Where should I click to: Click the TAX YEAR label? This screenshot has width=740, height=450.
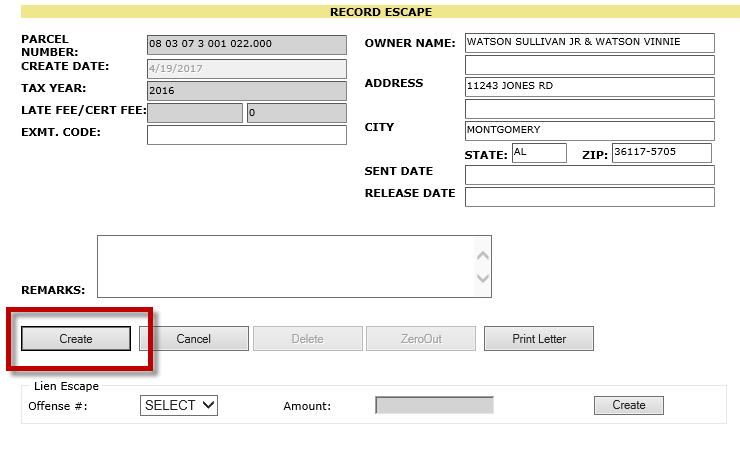click(54, 88)
